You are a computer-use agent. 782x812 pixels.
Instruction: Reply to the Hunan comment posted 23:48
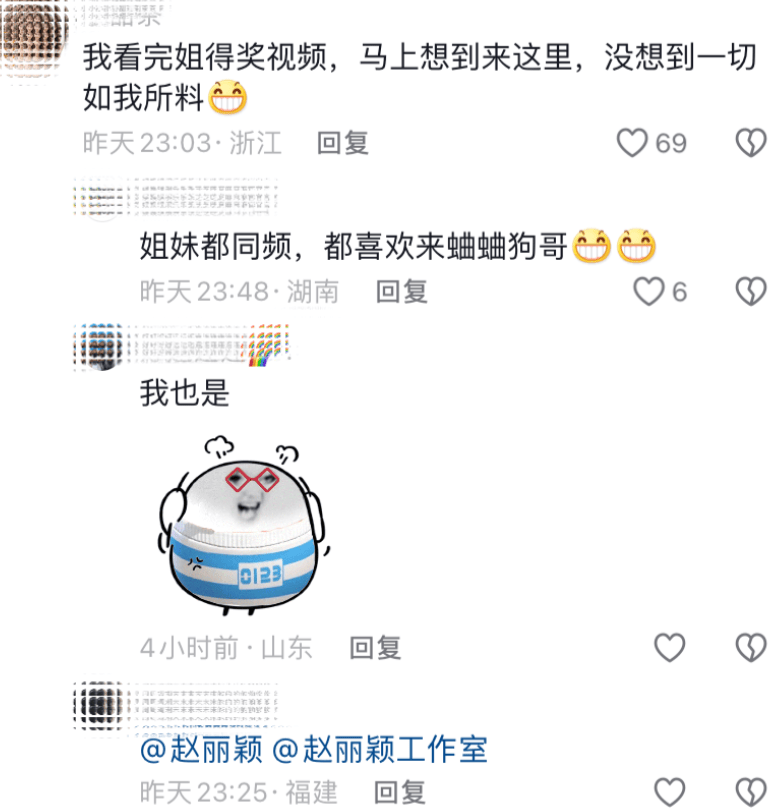pos(401,292)
